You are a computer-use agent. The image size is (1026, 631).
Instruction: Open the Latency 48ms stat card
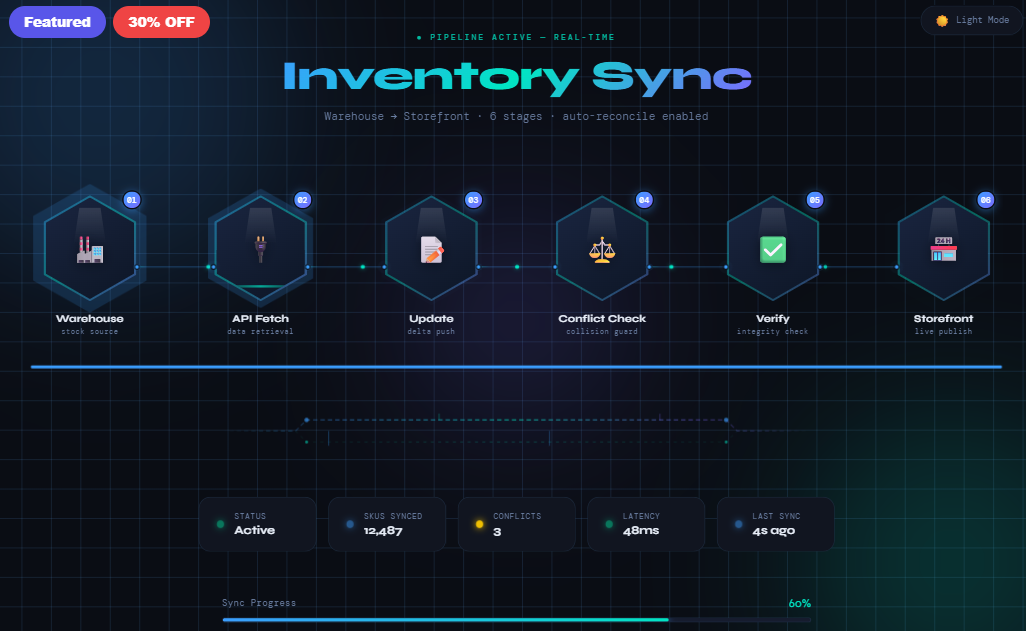coord(646,523)
